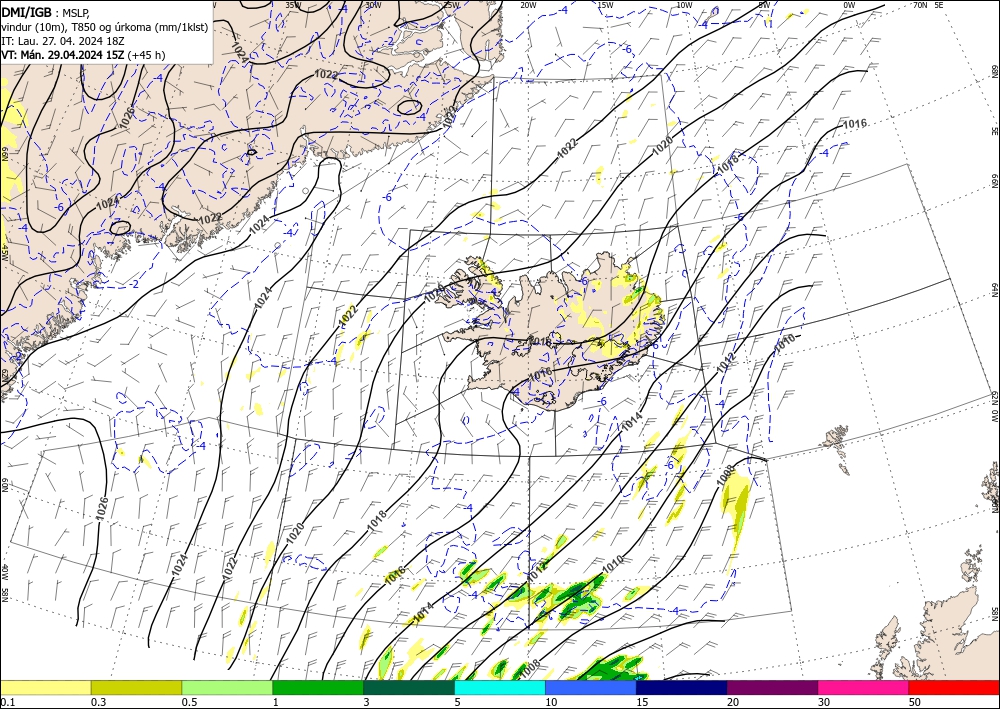Select the "0.5" legend value
This screenshot has width=1000, height=709.
[189, 702]
